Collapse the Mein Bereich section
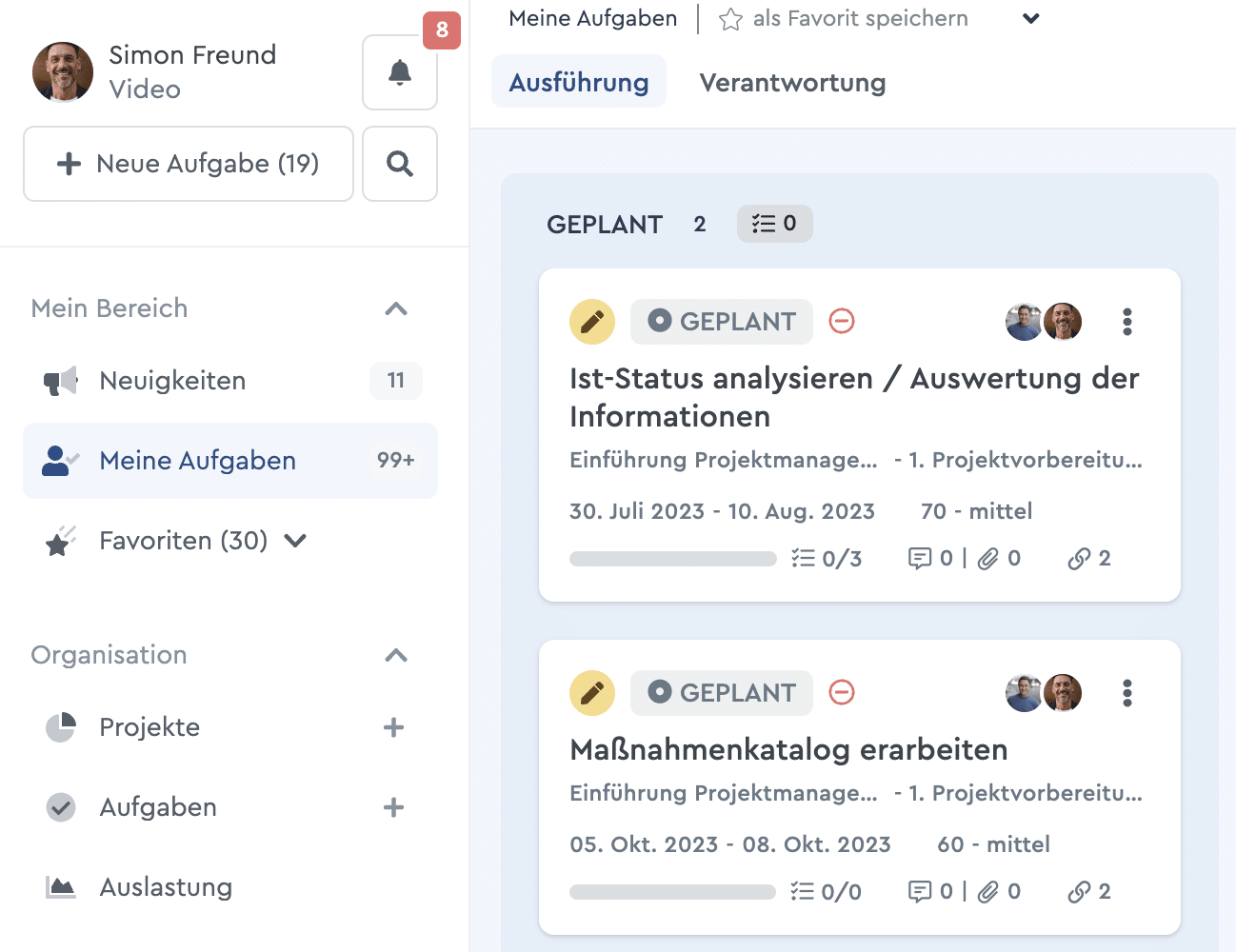The height and width of the screenshot is (952, 1236). coord(396,308)
